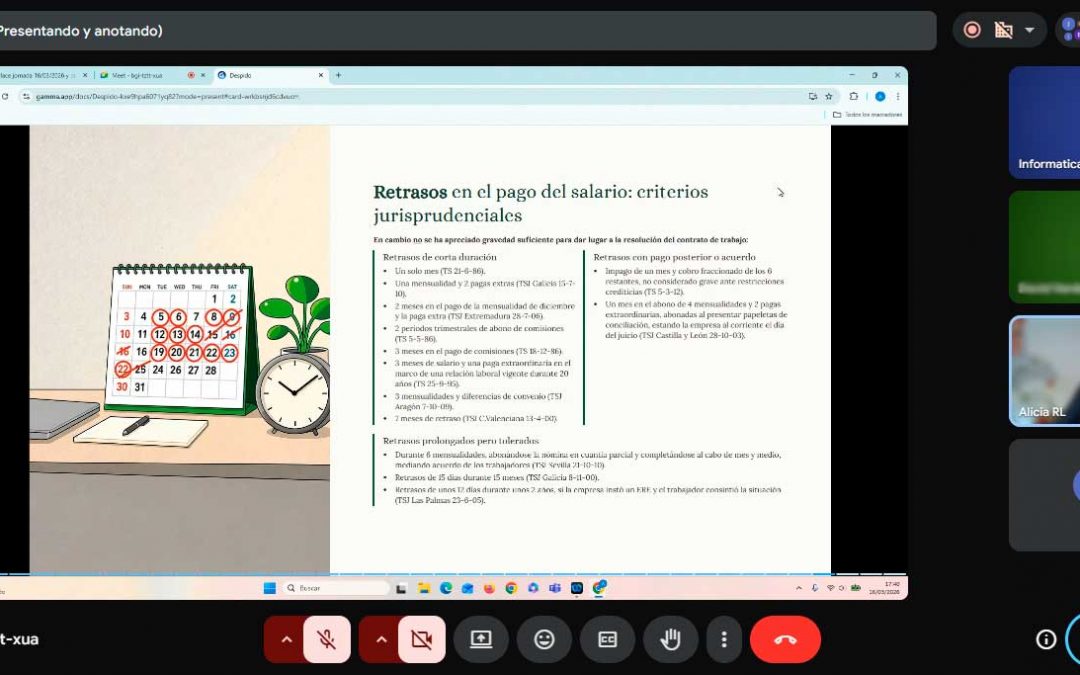This screenshot has width=1080, height=675.
Task: Switch to the Despido browser tab
Action: pyautogui.click(x=265, y=75)
